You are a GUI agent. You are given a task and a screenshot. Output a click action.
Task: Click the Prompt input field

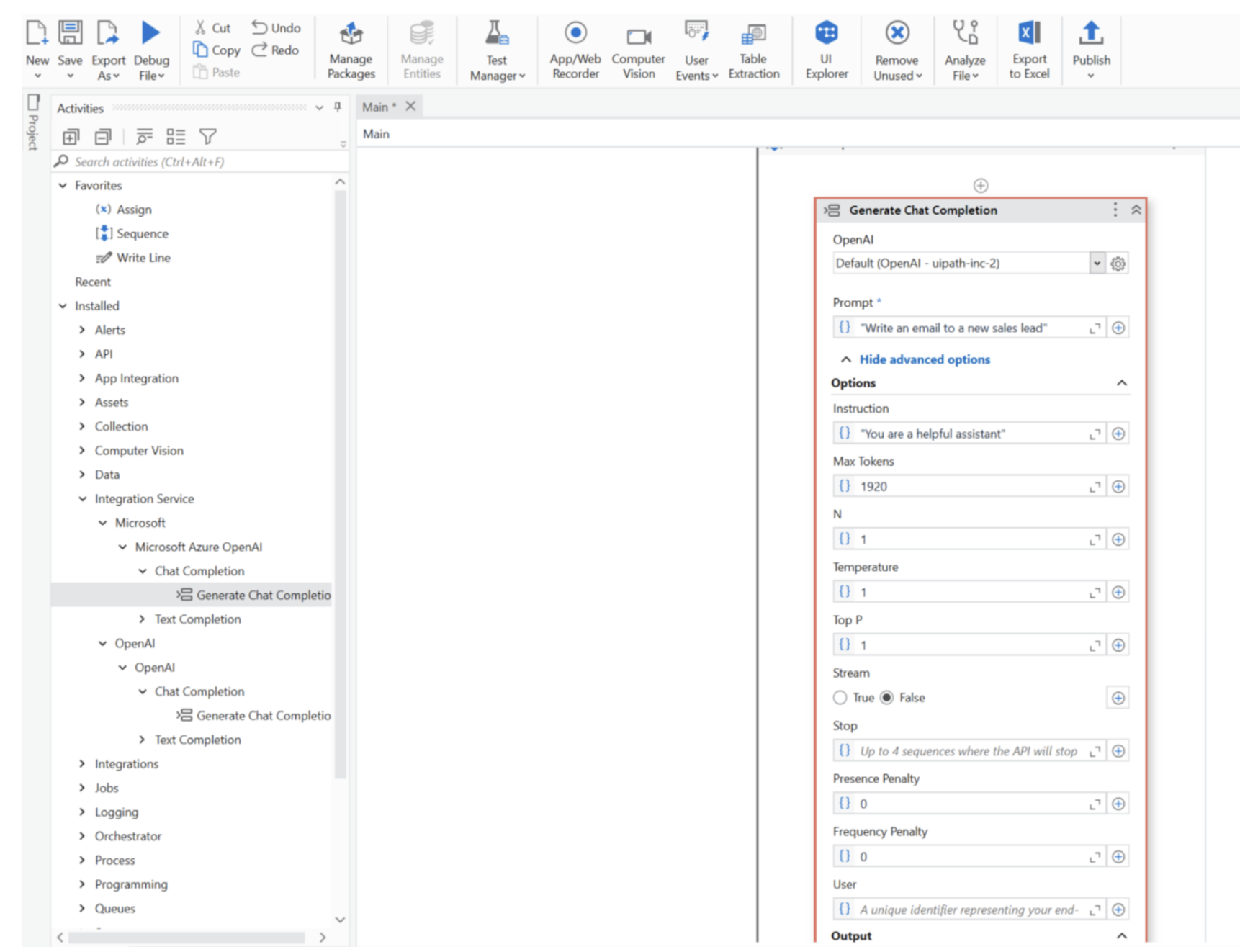click(969, 328)
